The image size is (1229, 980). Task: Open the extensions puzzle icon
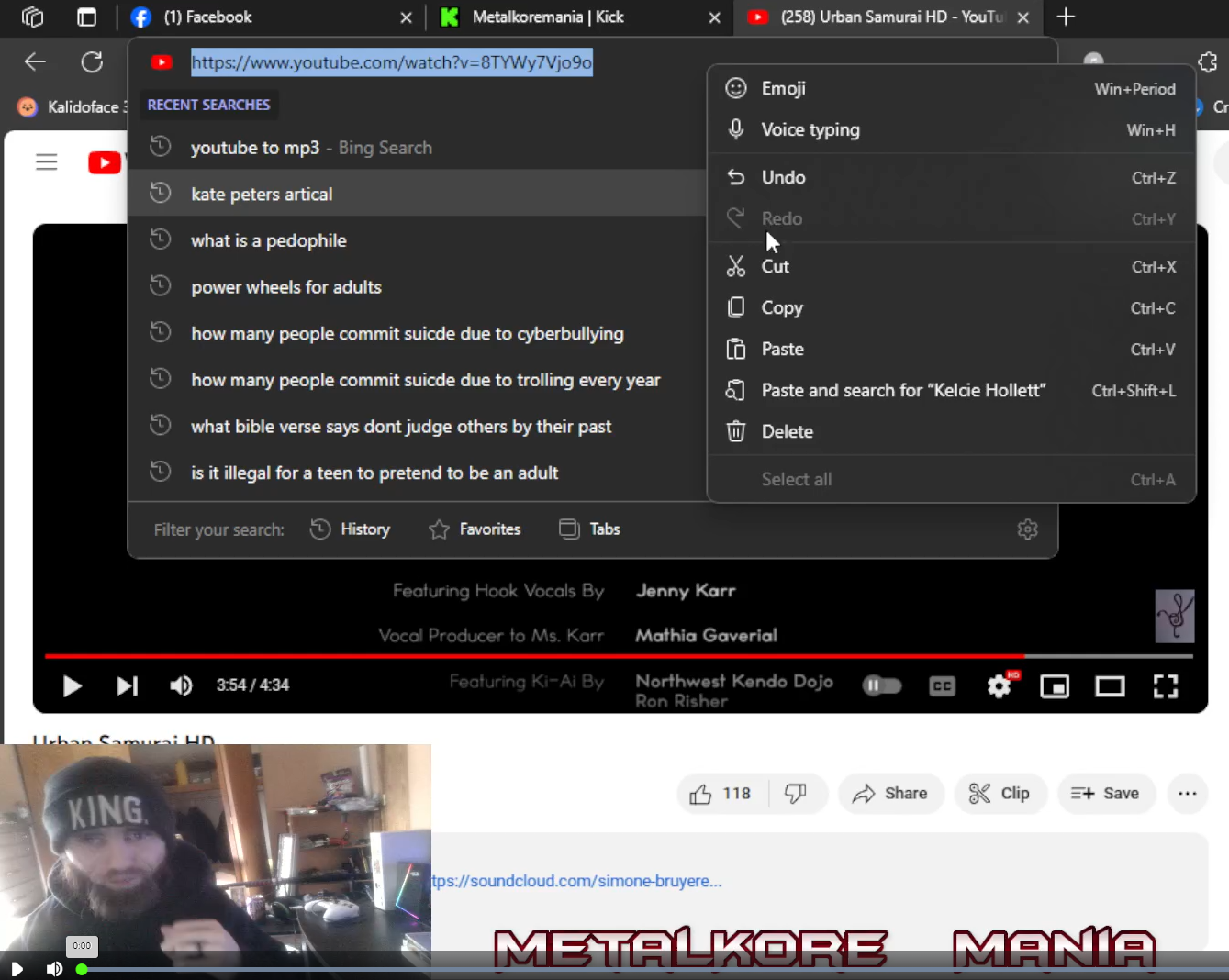pyautogui.click(x=1208, y=62)
